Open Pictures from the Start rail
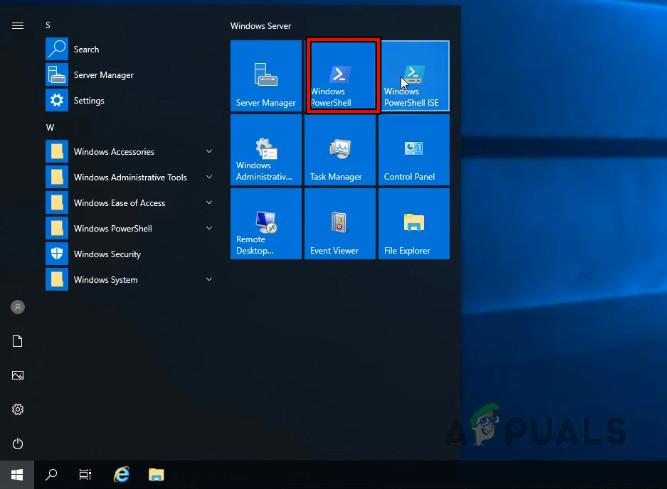This screenshot has width=667, height=489. click(17, 375)
